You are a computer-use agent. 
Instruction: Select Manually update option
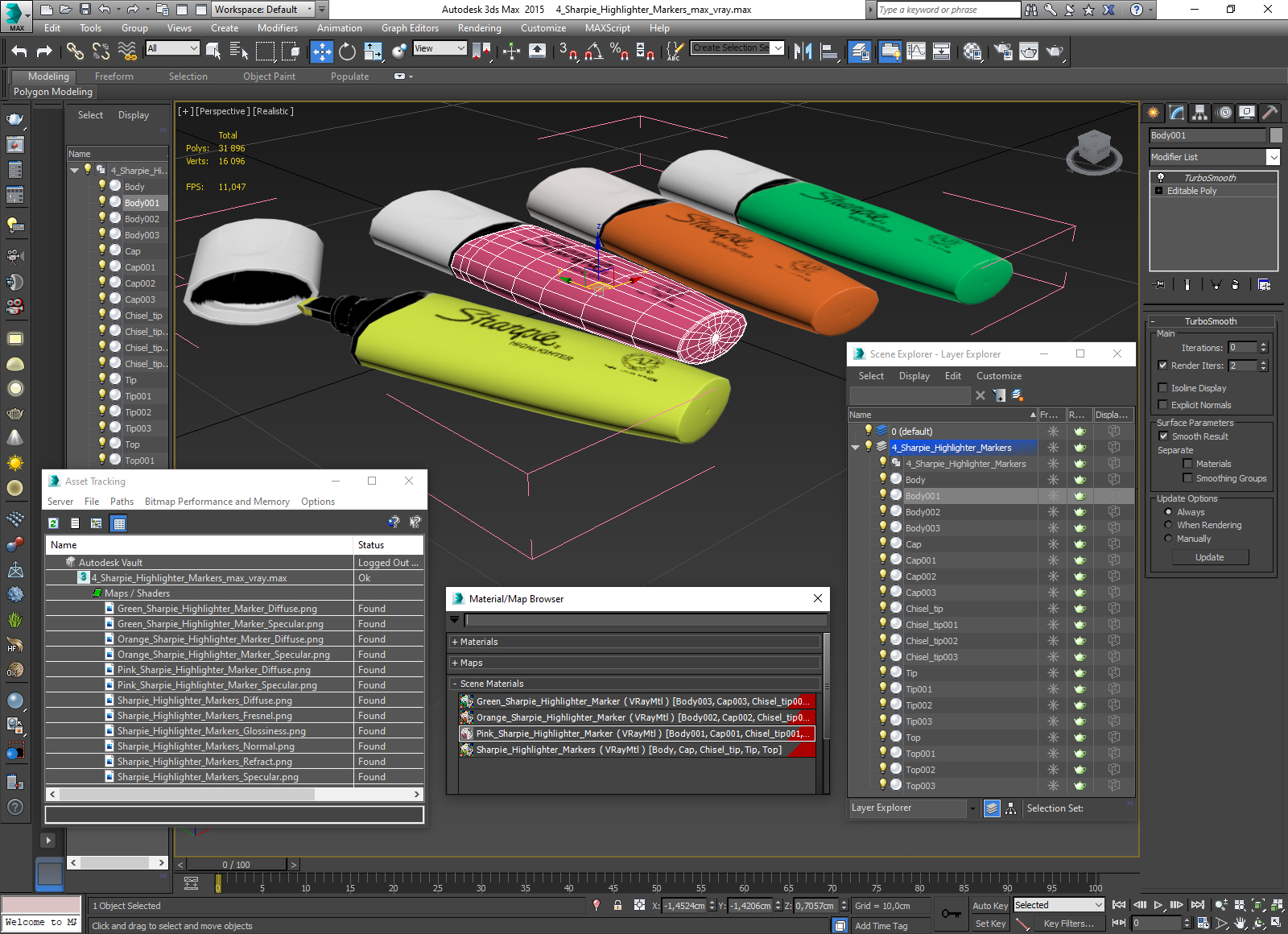point(1168,539)
